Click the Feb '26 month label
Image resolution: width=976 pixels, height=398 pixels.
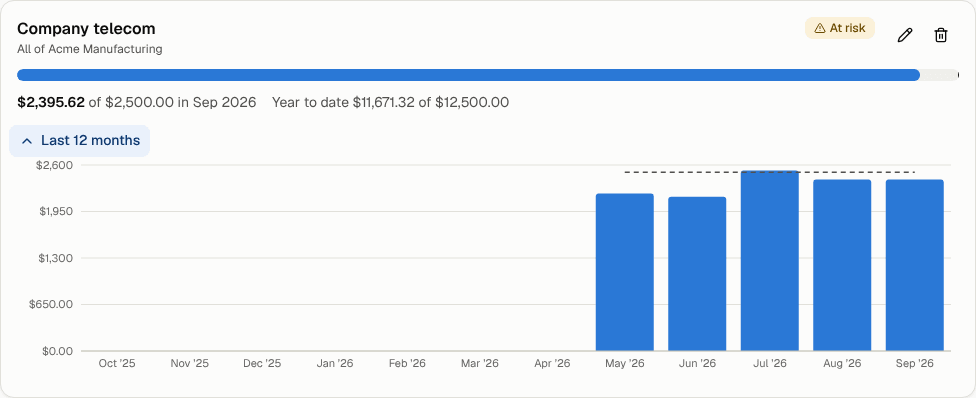pyautogui.click(x=407, y=364)
